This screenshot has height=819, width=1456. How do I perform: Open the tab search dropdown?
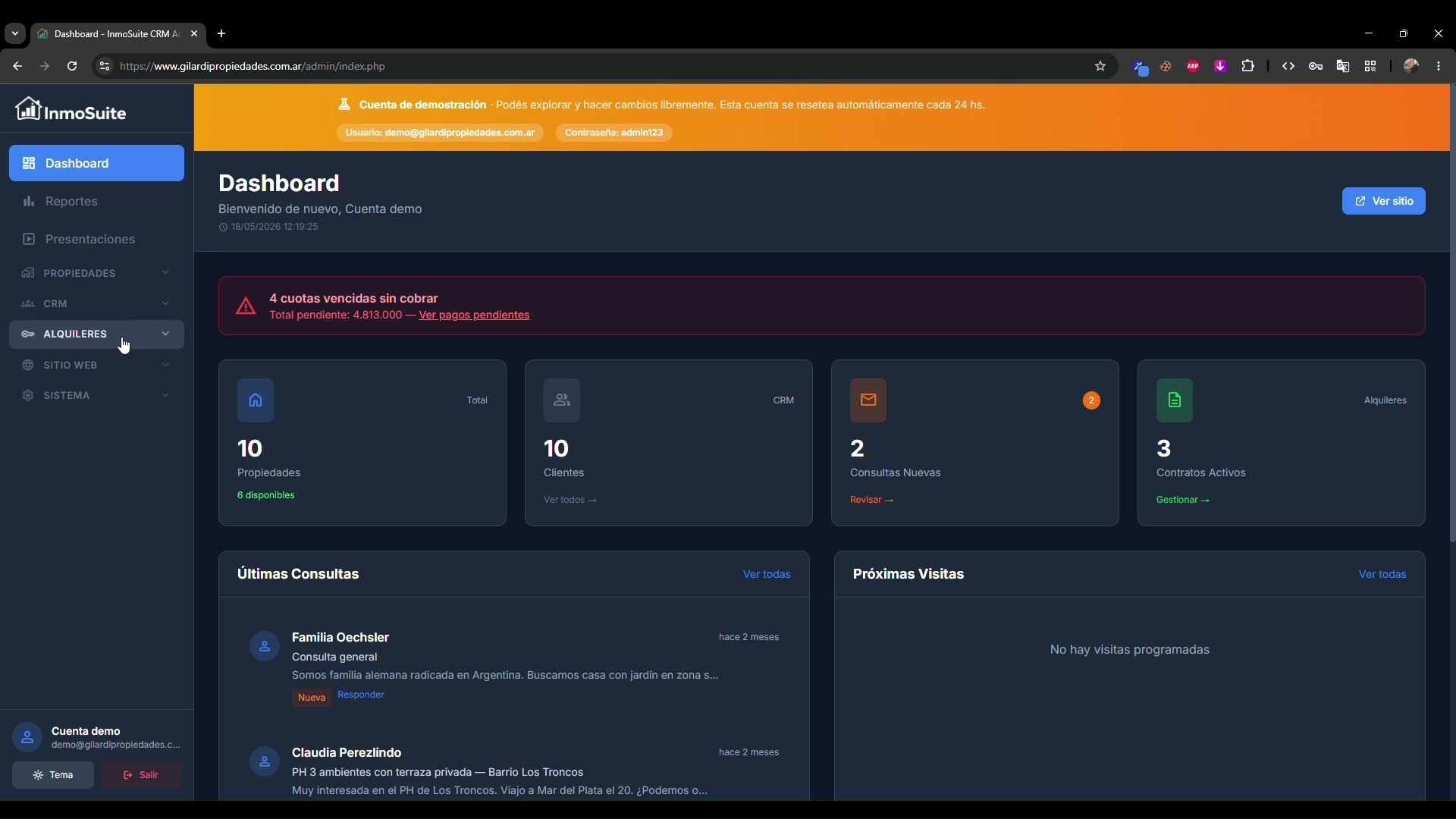point(15,33)
